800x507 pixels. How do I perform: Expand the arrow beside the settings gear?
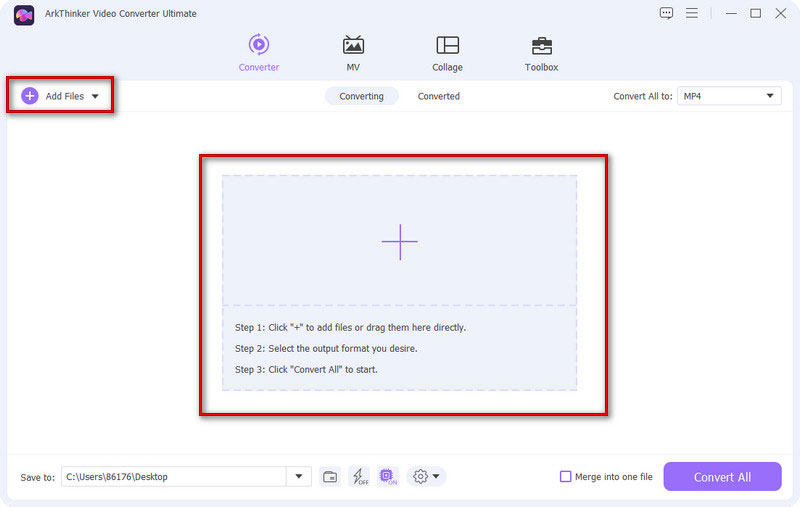pyautogui.click(x=436, y=476)
